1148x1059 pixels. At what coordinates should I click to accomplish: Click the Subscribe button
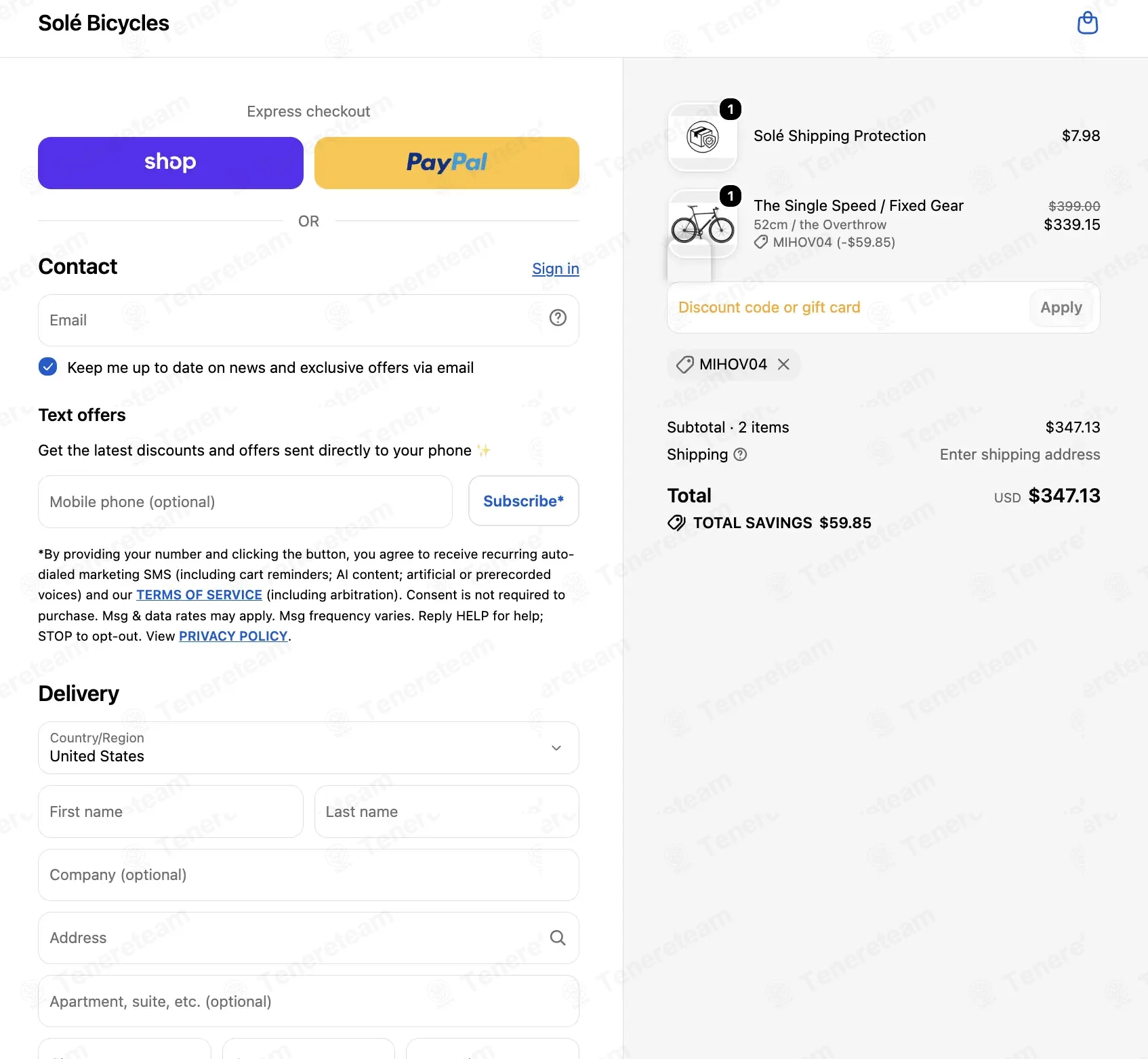point(523,501)
